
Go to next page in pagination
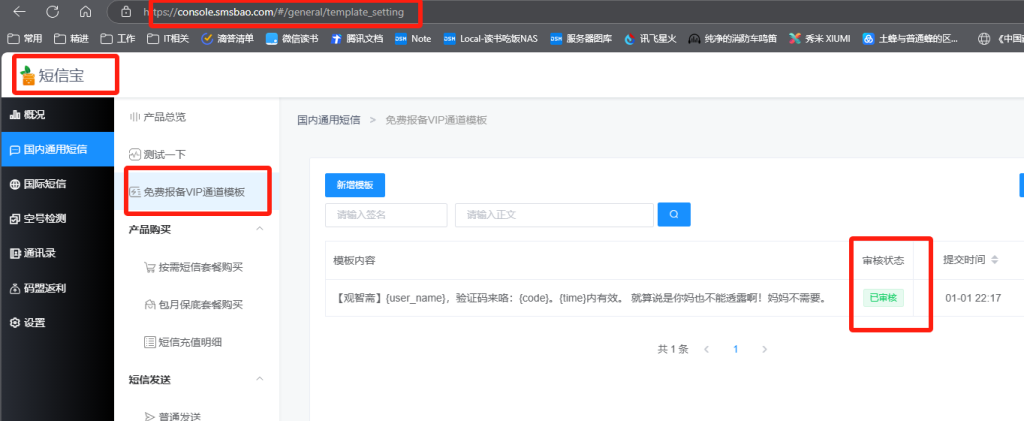[x=764, y=349]
